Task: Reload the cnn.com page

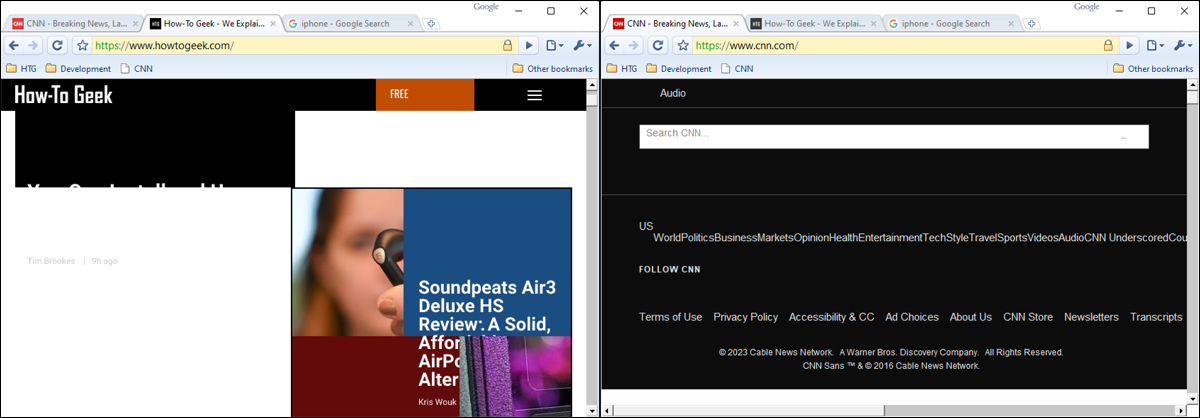Action: coord(658,45)
